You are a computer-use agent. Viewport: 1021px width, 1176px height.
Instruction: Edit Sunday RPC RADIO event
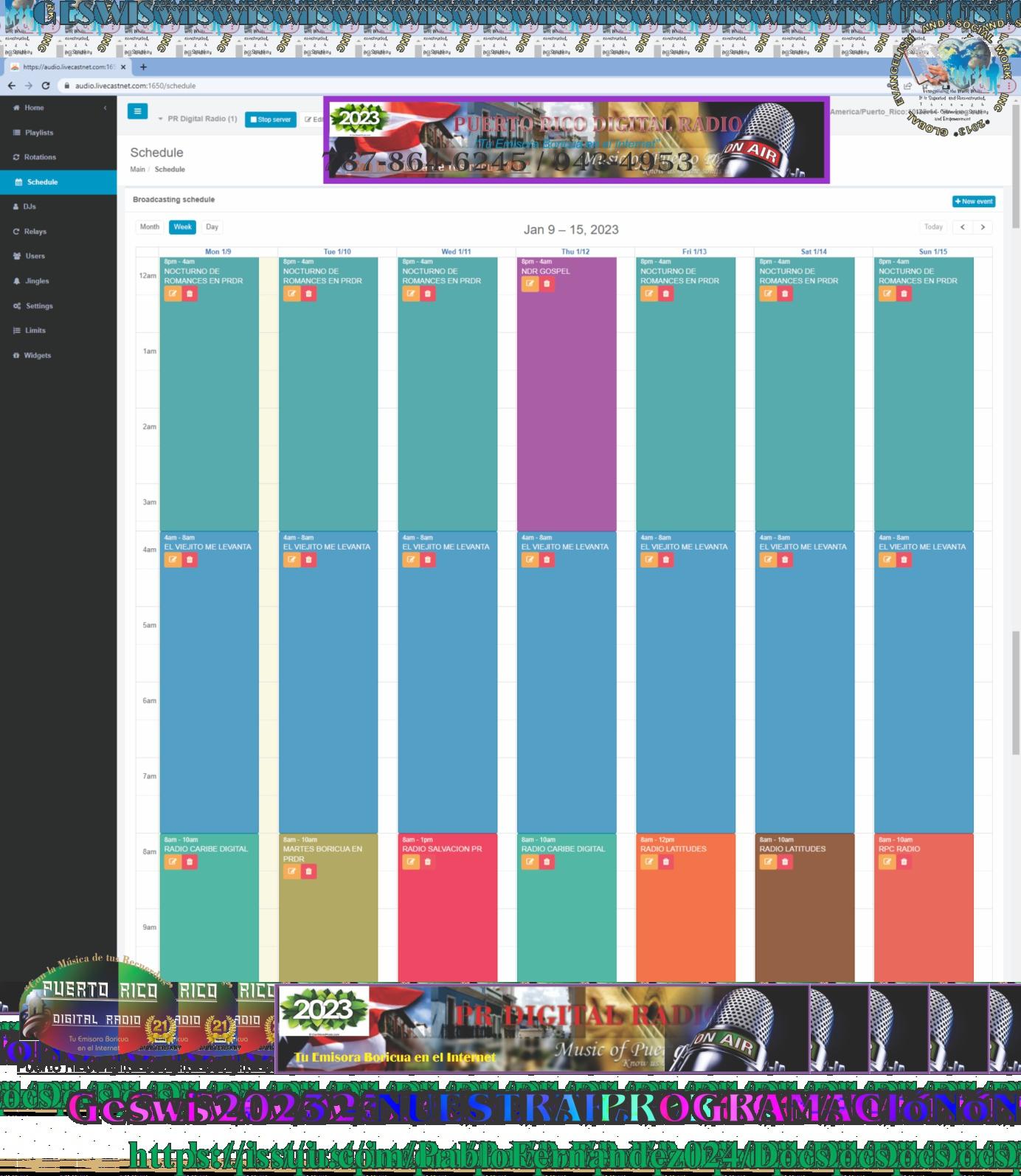point(887,862)
